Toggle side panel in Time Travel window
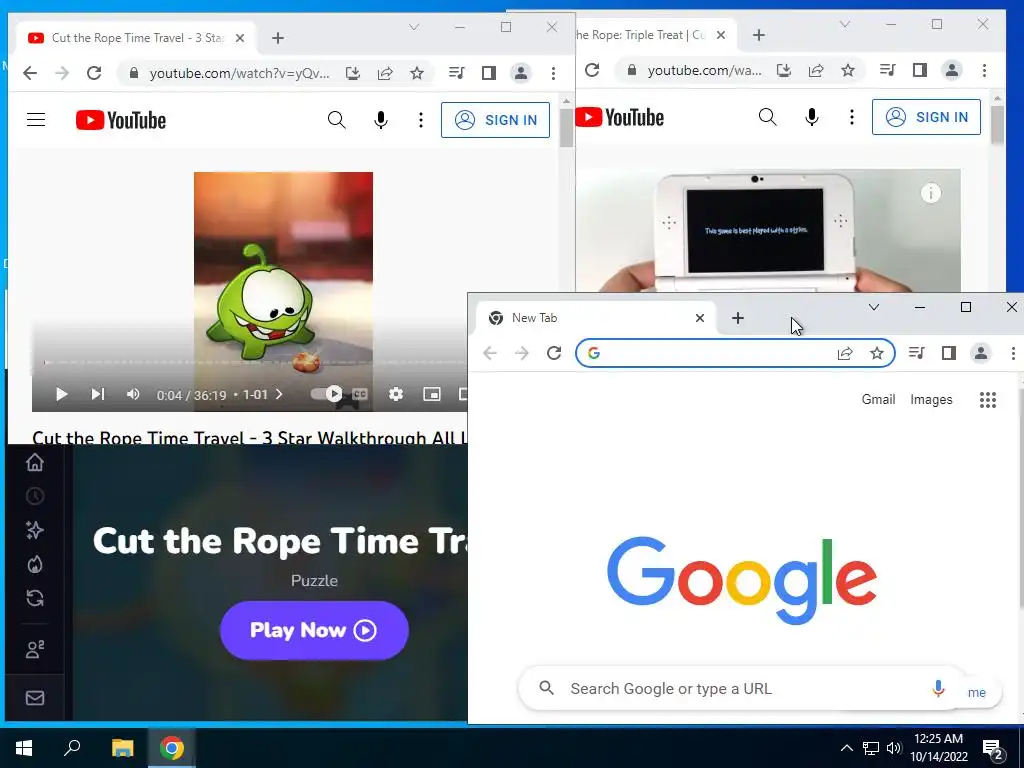 coord(488,73)
